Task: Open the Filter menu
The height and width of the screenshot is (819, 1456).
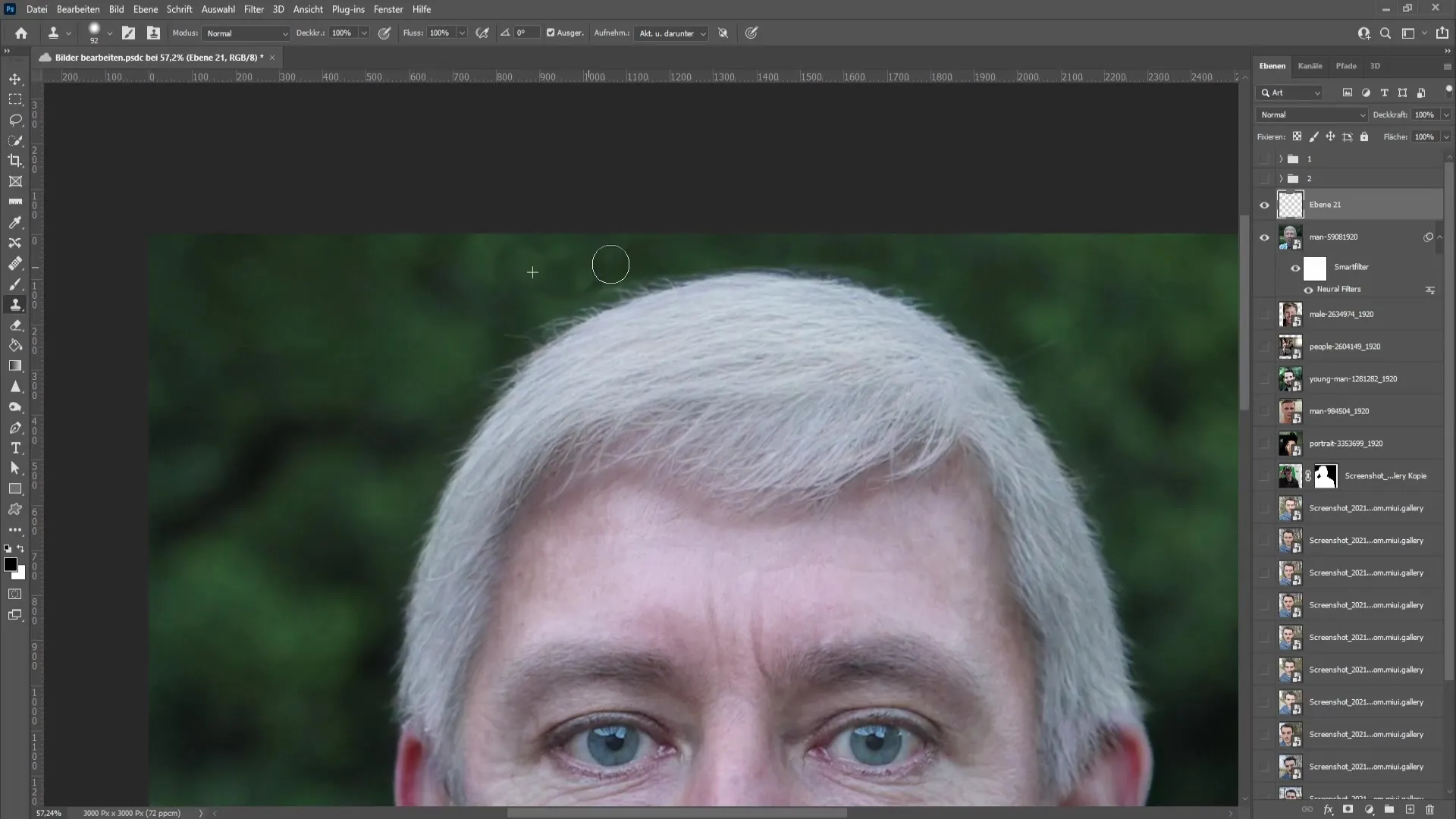Action: 253,9
